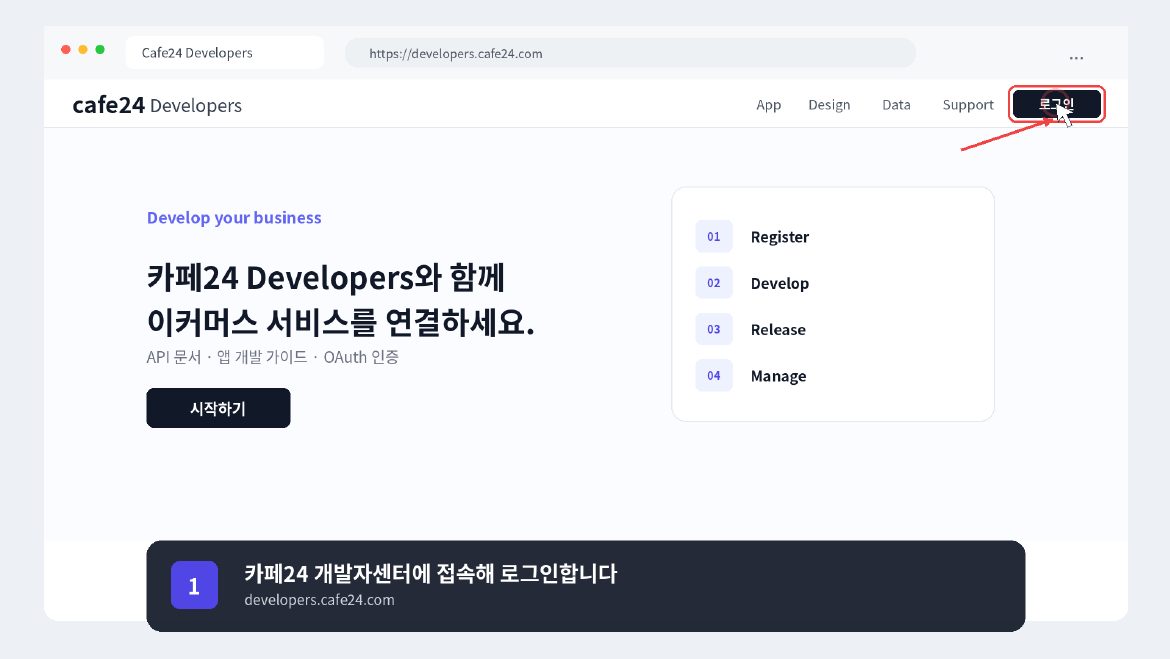Click the 로그인 login button
Screen dimensions: 1170x659
1057,104
